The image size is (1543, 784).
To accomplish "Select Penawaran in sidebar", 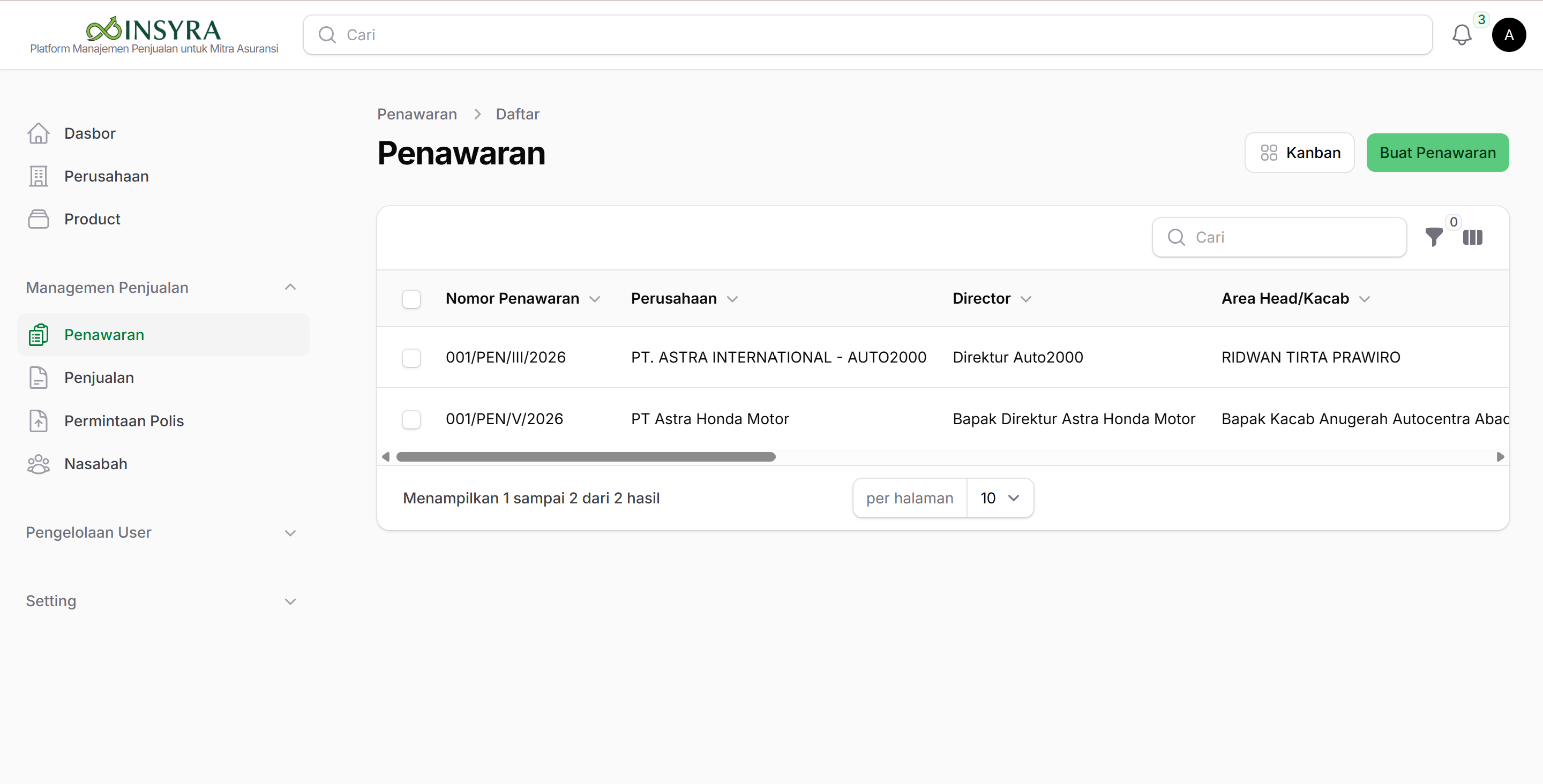I will point(163,335).
